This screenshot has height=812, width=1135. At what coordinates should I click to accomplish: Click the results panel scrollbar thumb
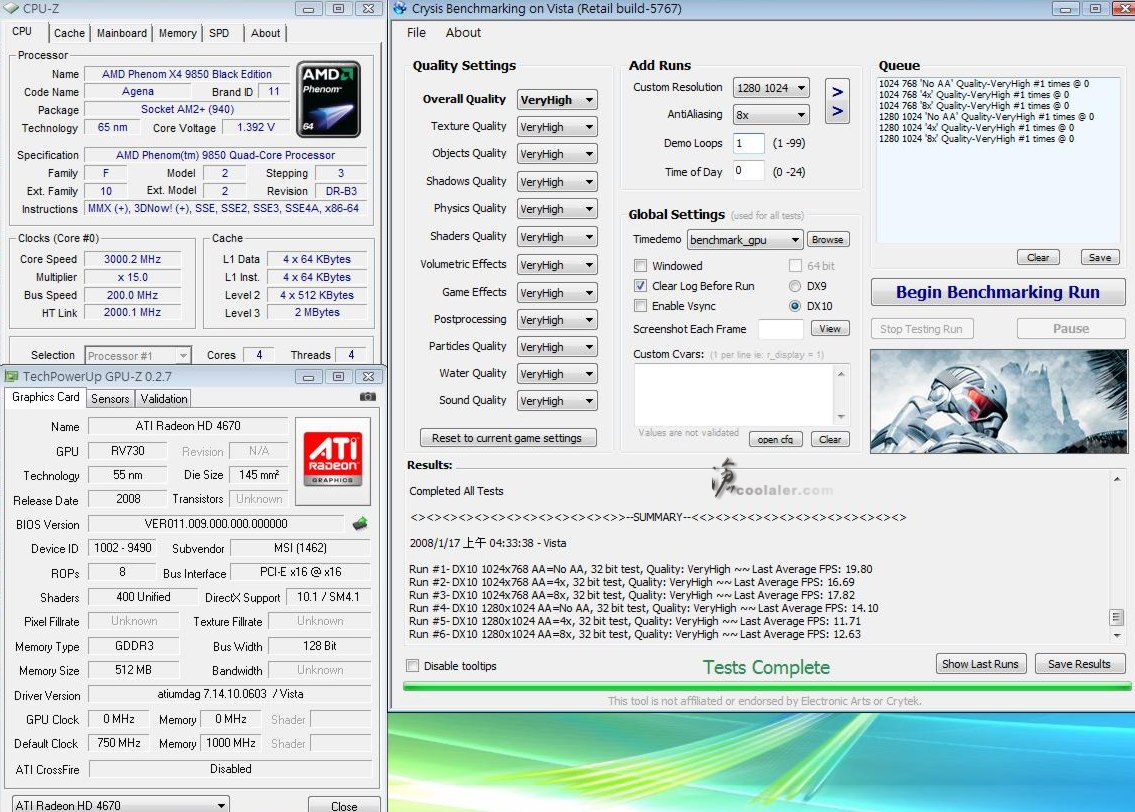[1116, 617]
